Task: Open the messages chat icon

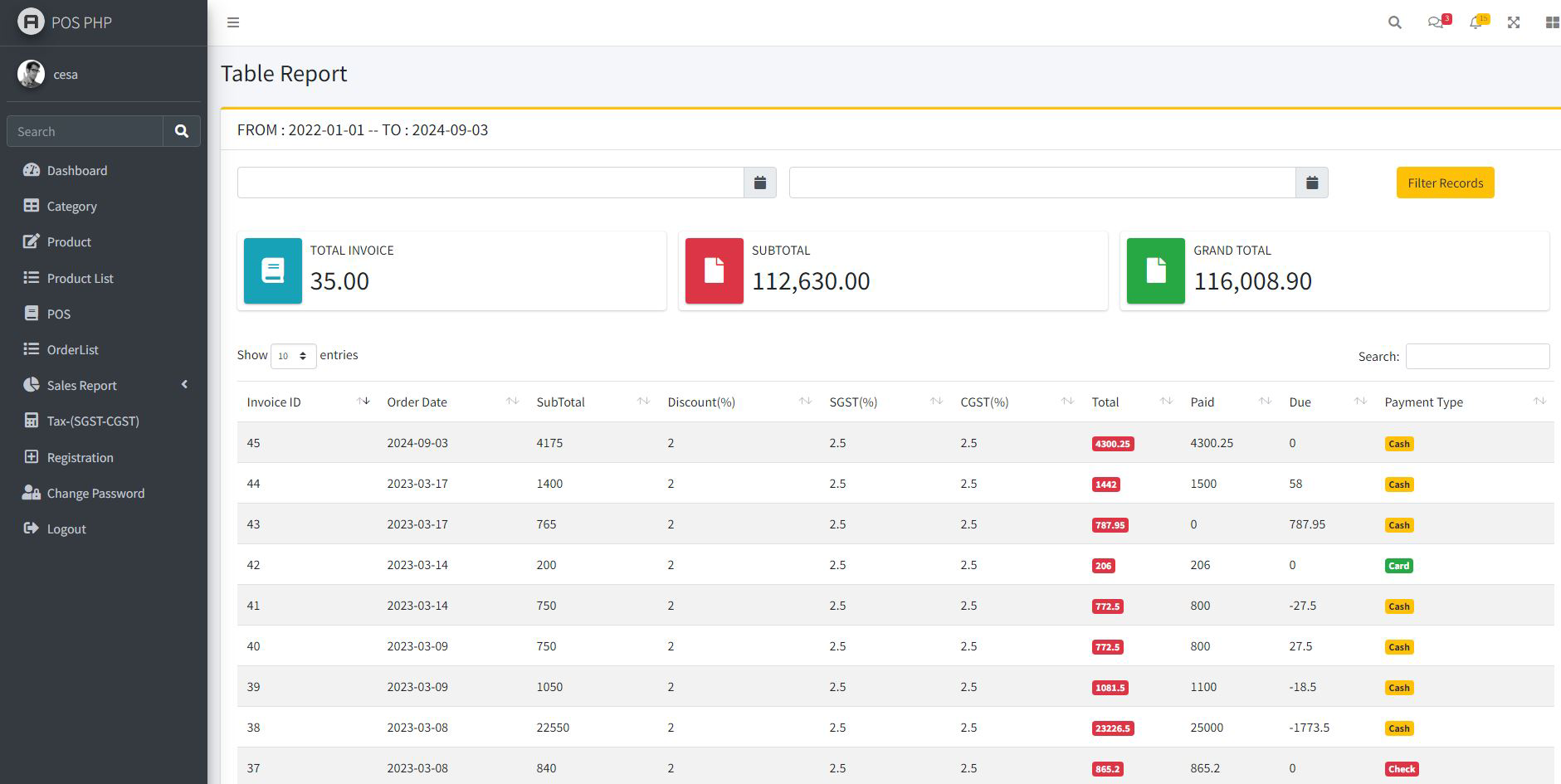Action: 1436,22
